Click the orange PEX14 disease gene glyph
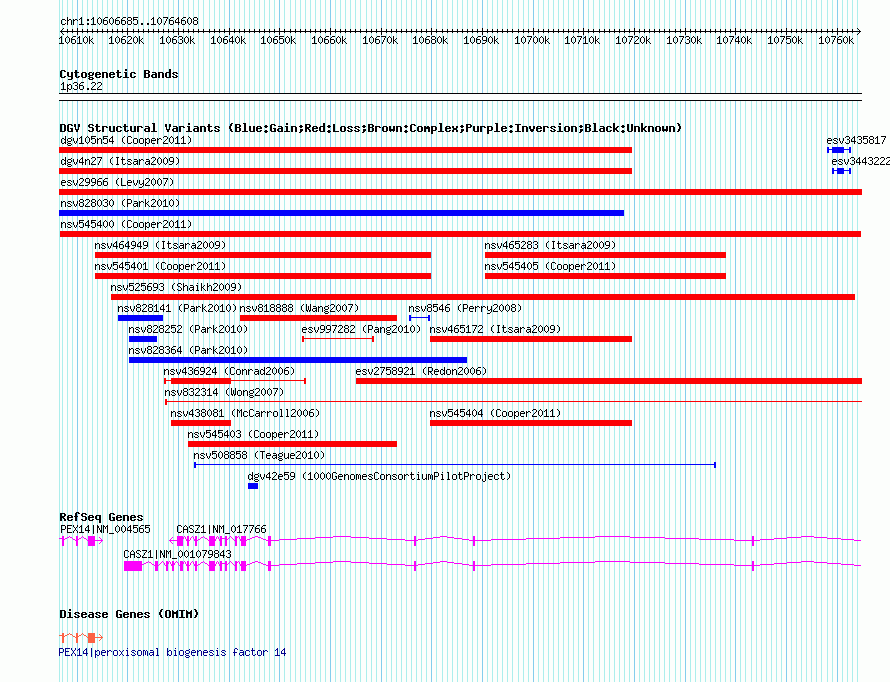The image size is (890, 682). [81, 638]
